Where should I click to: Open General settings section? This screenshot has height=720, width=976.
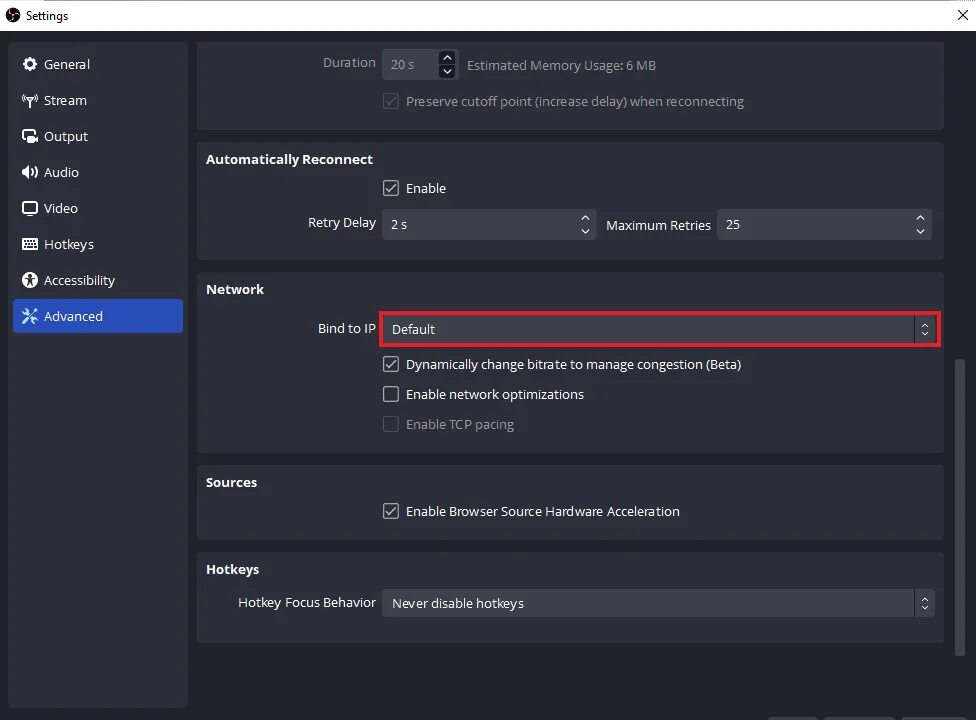tap(98, 64)
